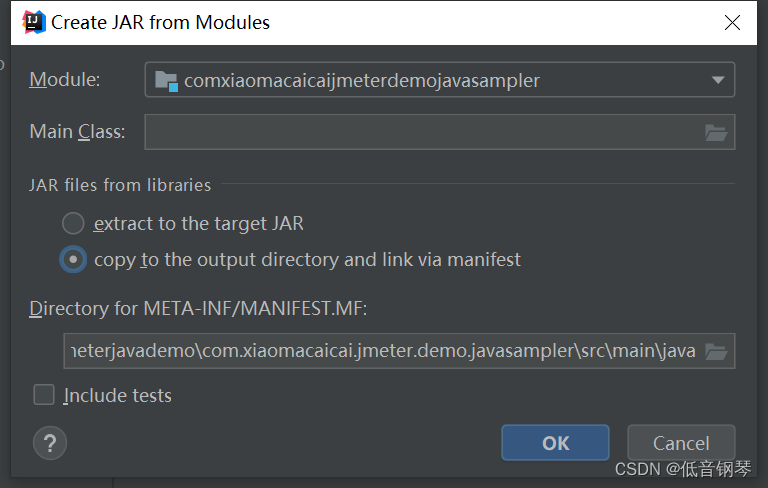Expand the Module dropdown arrow
The width and height of the screenshot is (768, 488).
[718, 80]
